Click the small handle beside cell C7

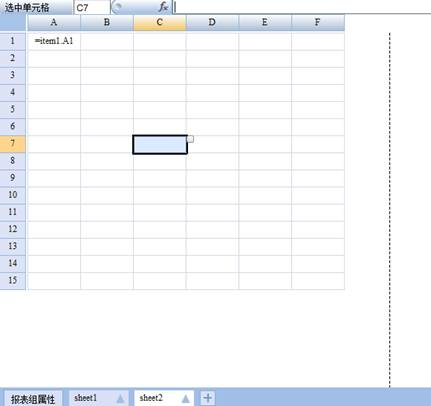coord(190,139)
